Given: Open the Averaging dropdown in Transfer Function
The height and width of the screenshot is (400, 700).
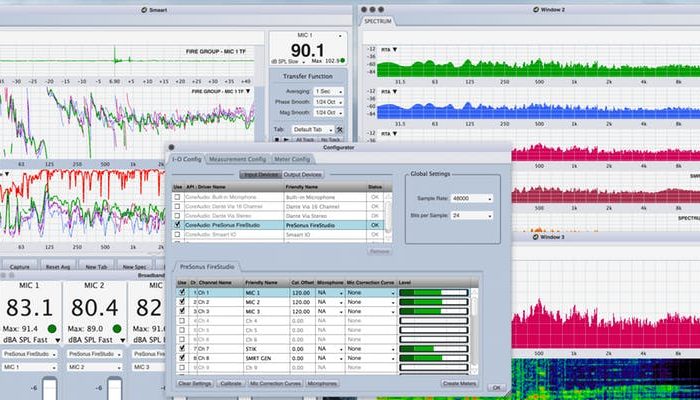Looking at the screenshot, I should coord(328,90).
